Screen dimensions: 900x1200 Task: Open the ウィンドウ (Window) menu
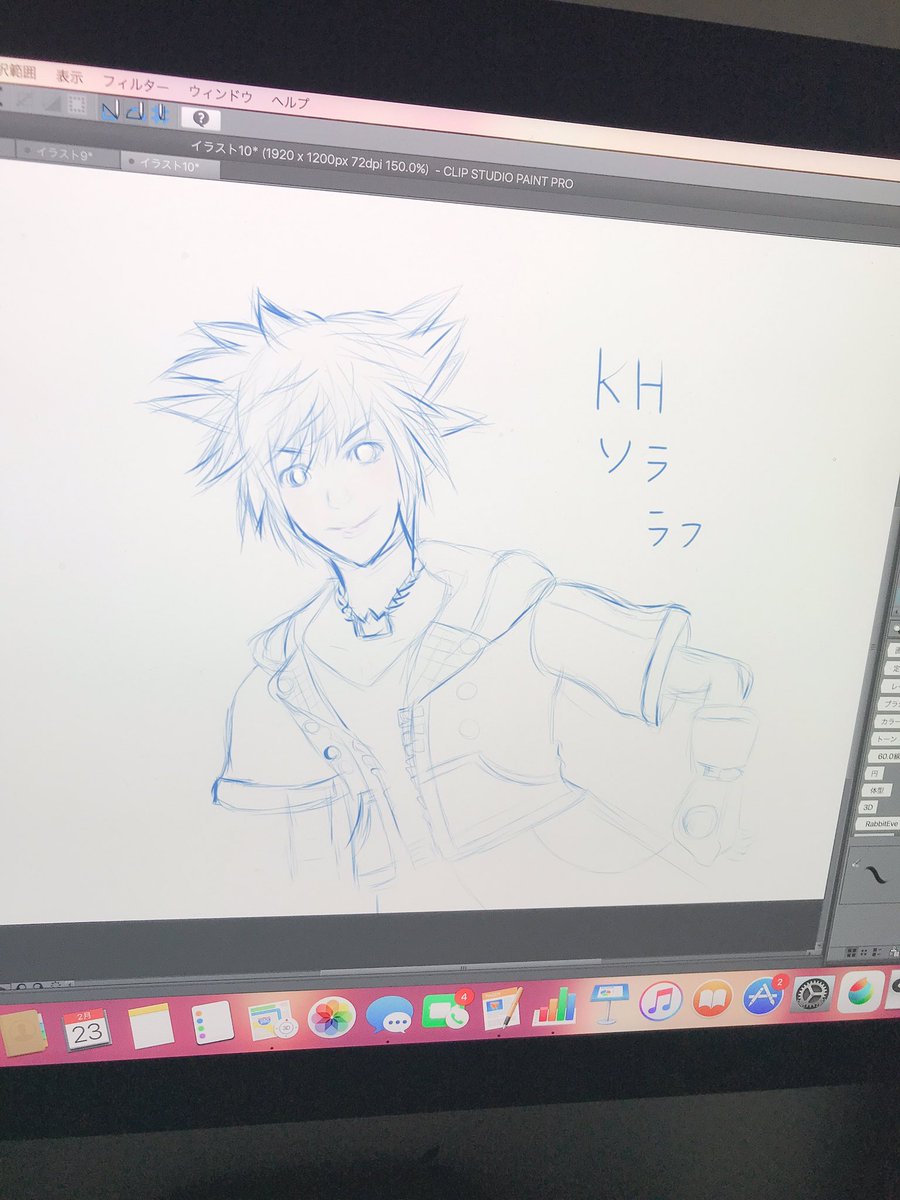[220, 93]
